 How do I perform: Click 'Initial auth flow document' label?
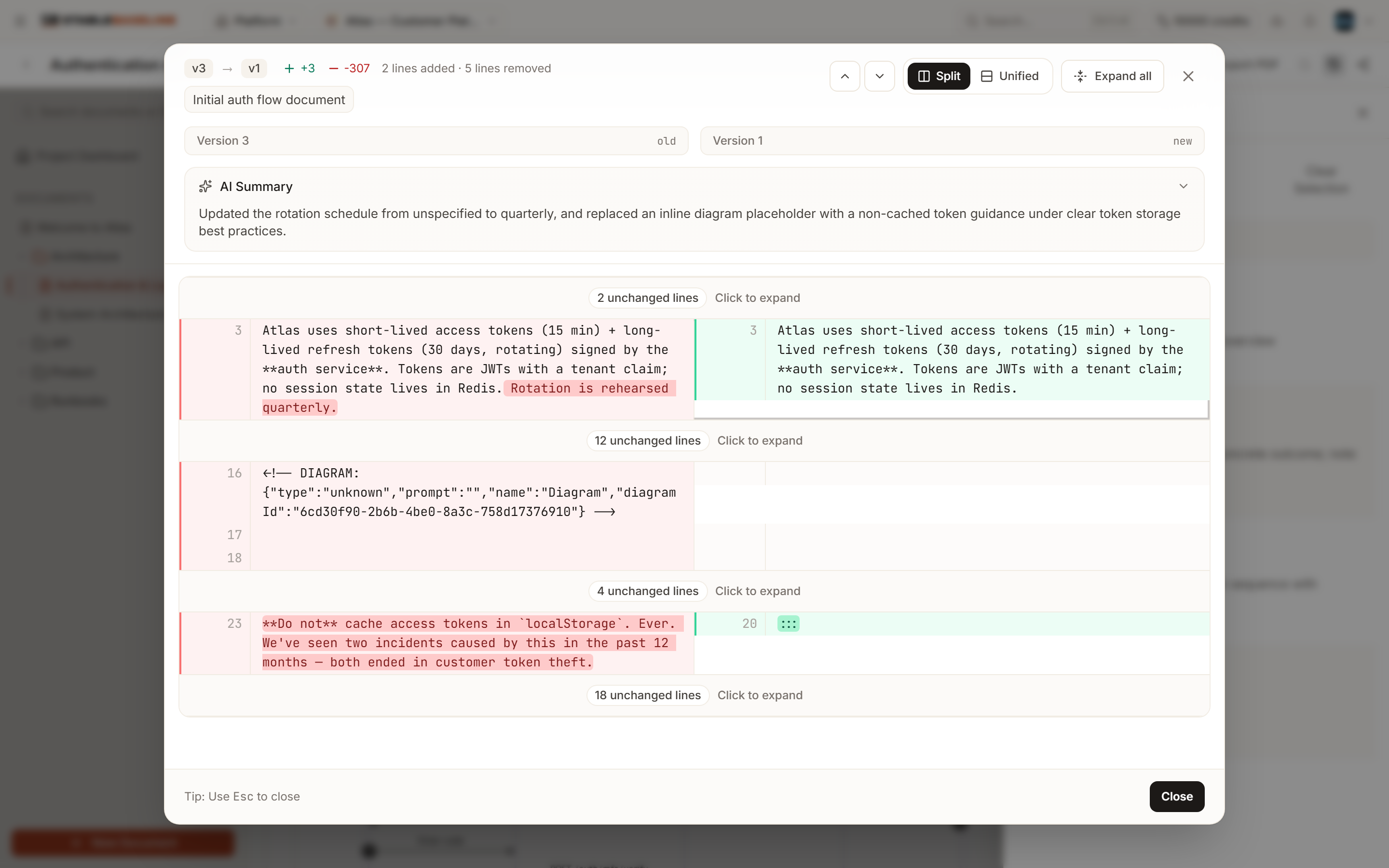tap(269, 100)
